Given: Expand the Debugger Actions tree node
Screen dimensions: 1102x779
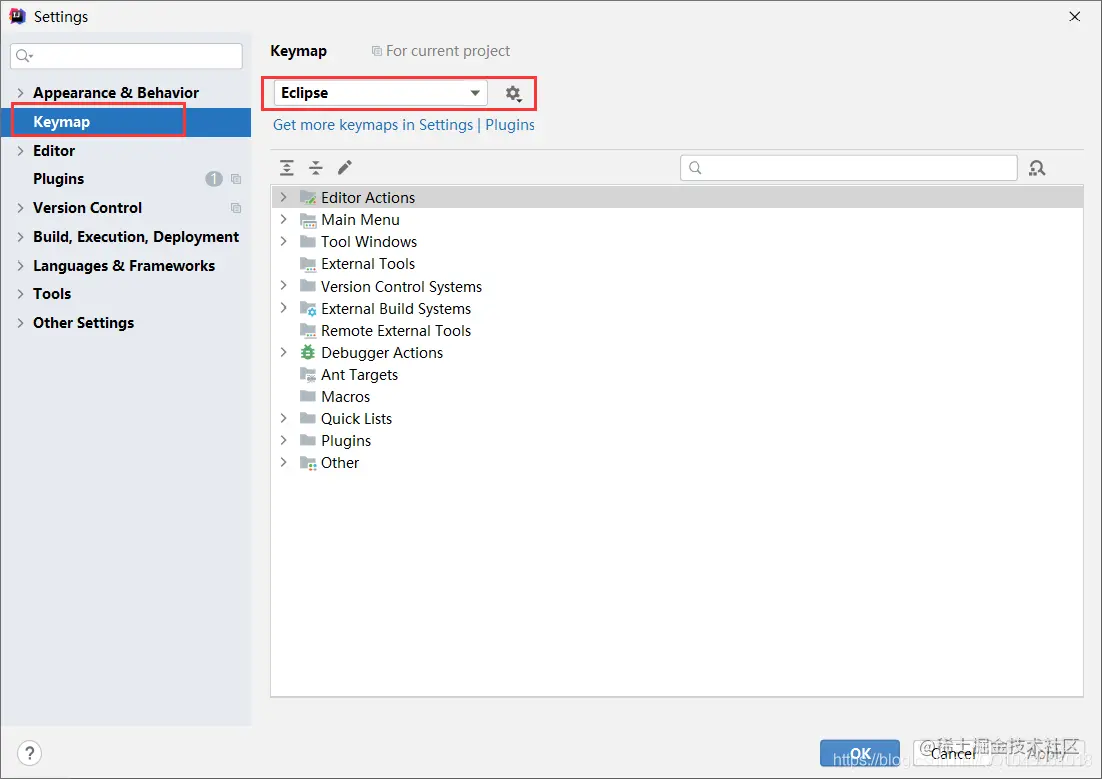Looking at the screenshot, I should (283, 352).
